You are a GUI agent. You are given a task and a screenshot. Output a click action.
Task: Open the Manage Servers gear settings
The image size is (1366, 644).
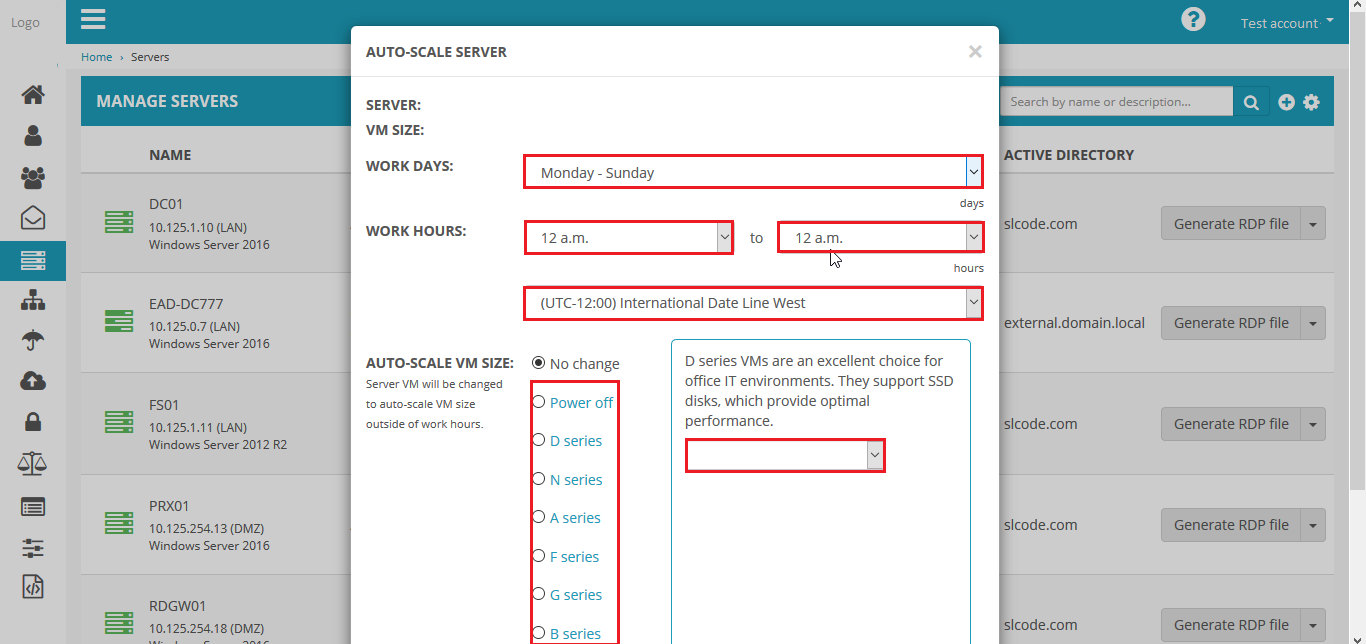pos(1312,102)
